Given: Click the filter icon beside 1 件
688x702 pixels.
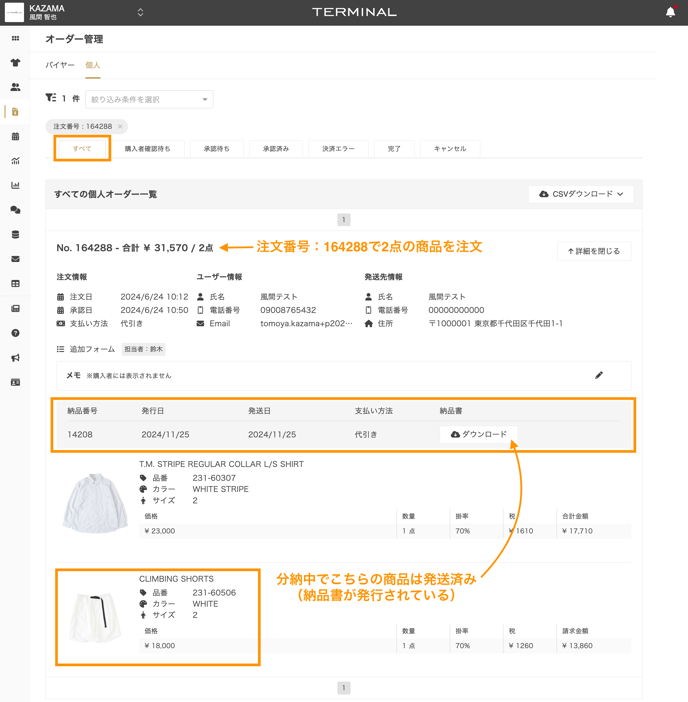Looking at the screenshot, I should coord(51,98).
